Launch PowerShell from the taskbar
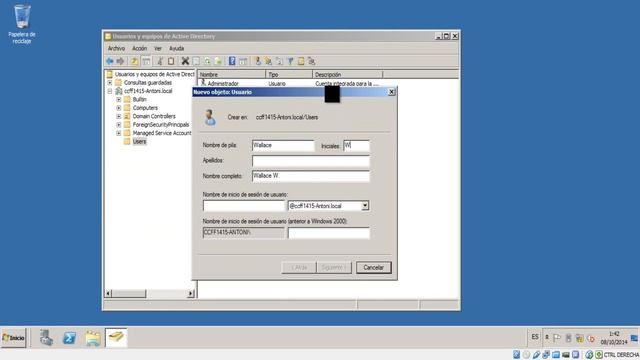Image resolution: width=640 pixels, height=360 pixels. [x=69, y=338]
